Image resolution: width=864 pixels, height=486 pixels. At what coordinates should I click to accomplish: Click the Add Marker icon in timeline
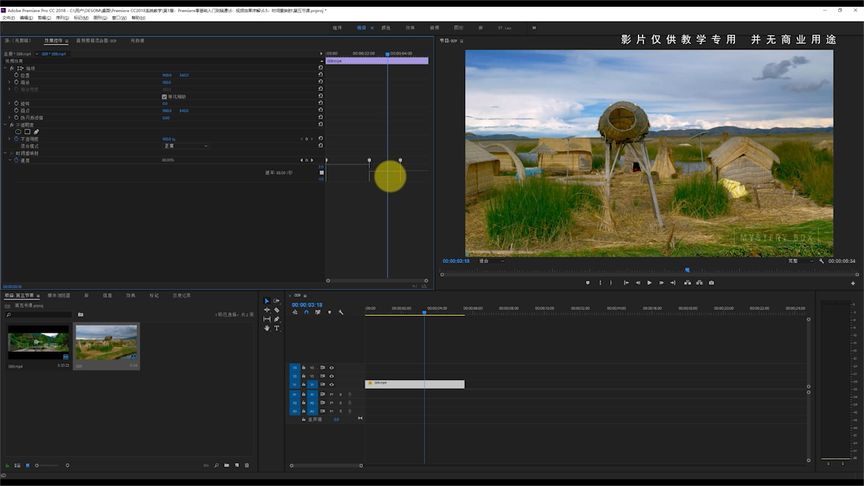329,312
